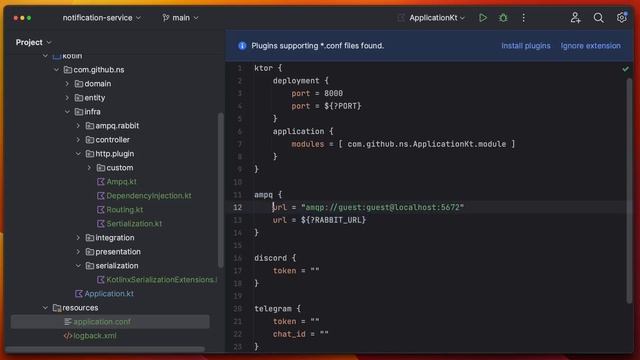Expand the ampq.rabbit package
Viewport: 640px width, 360px height.
pos(78,126)
